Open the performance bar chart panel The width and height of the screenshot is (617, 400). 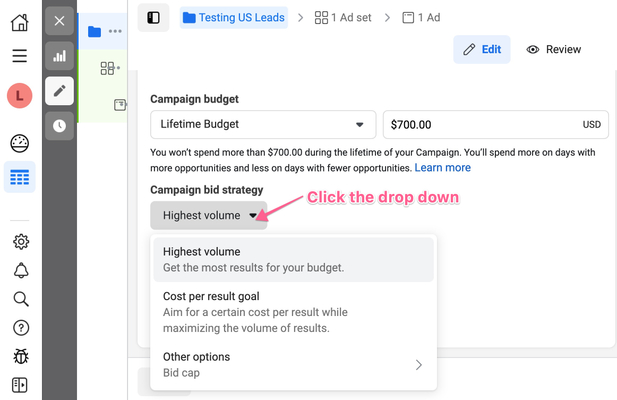click(x=59, y=57)
